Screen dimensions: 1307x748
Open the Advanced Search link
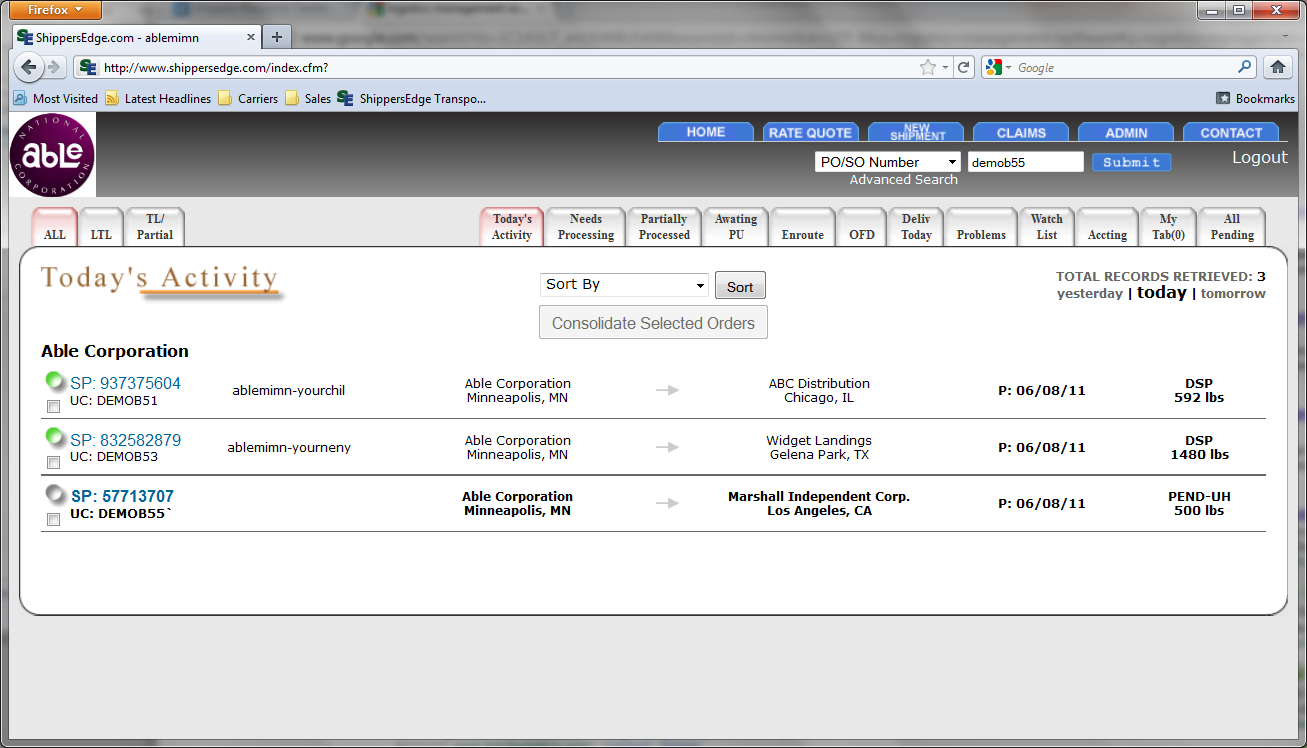click(904, 180)
